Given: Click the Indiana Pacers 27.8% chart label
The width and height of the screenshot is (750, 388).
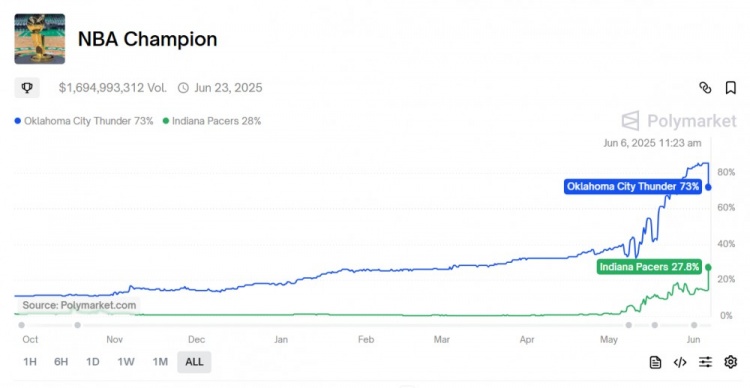Looking at the screenshot, I should coord(650,267).
